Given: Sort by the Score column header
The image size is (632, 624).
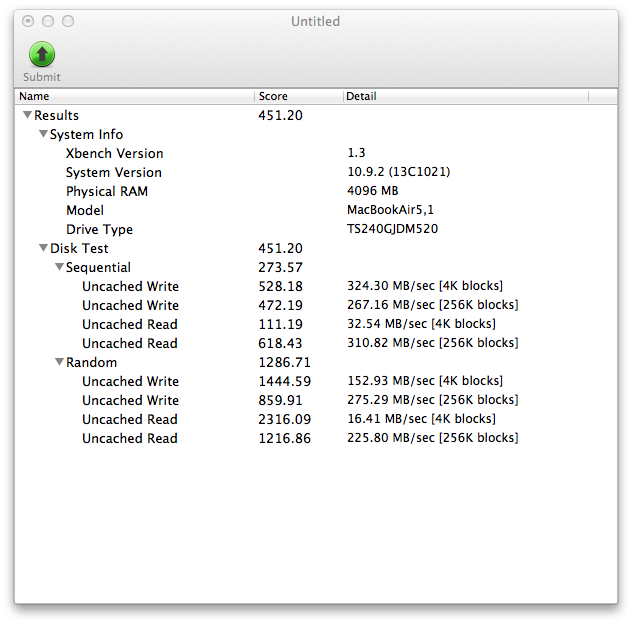Looking at the screenshot, I should click(299, 96).
